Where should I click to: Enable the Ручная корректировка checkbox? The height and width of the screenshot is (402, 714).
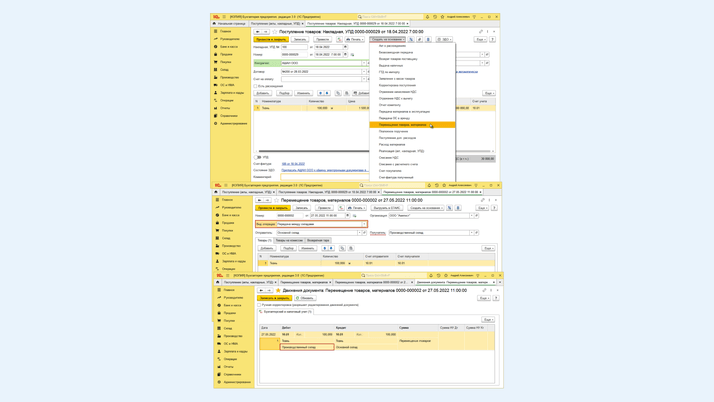click(258, 304)
